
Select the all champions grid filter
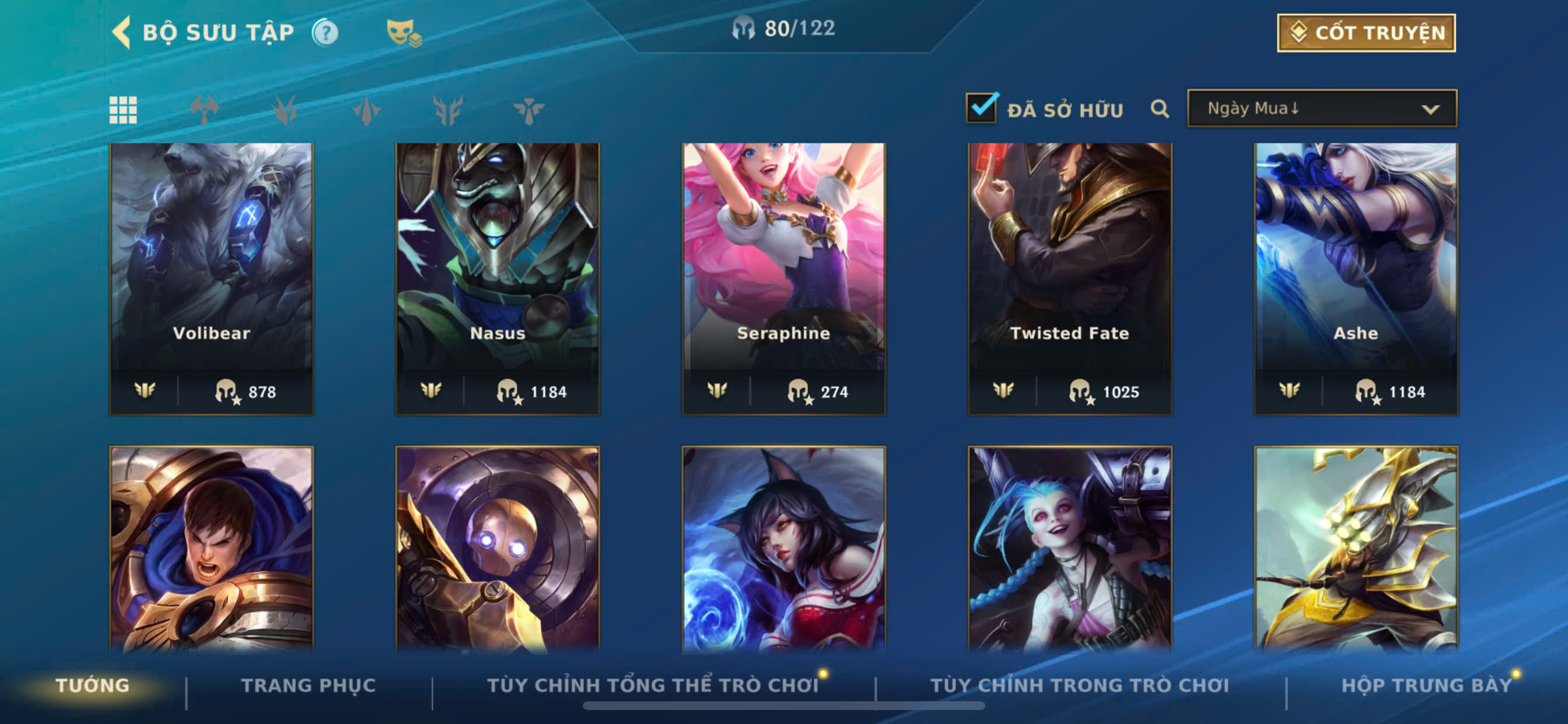[123, 110]
